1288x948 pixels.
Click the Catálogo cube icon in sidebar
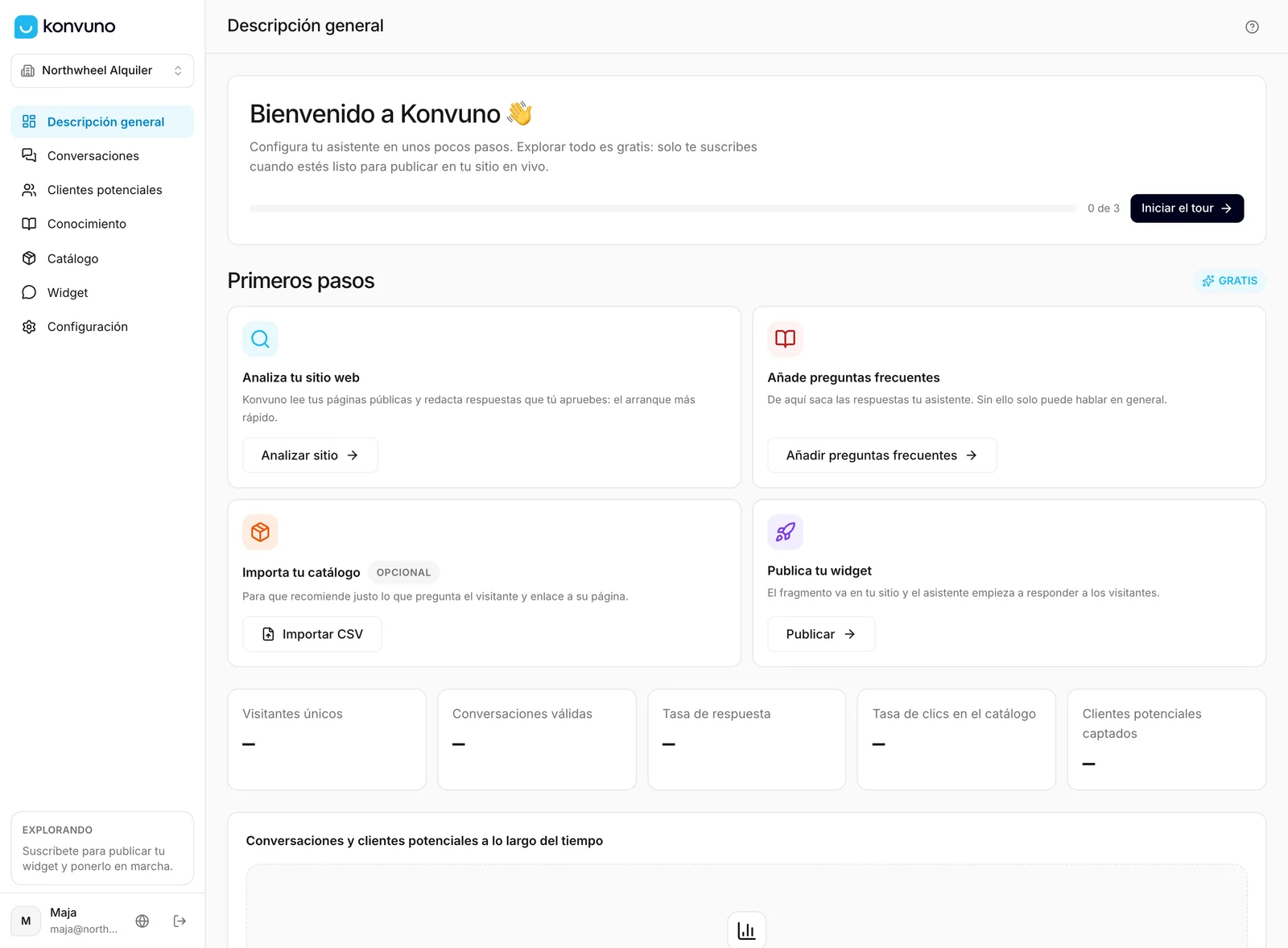tap(29, 258)
